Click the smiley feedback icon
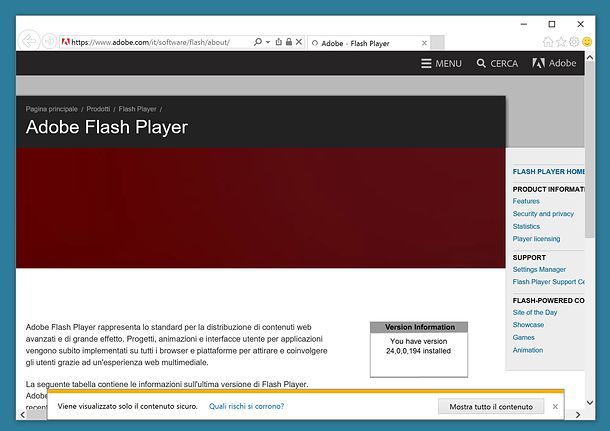The image size is (610, 431). pos(587,42)
